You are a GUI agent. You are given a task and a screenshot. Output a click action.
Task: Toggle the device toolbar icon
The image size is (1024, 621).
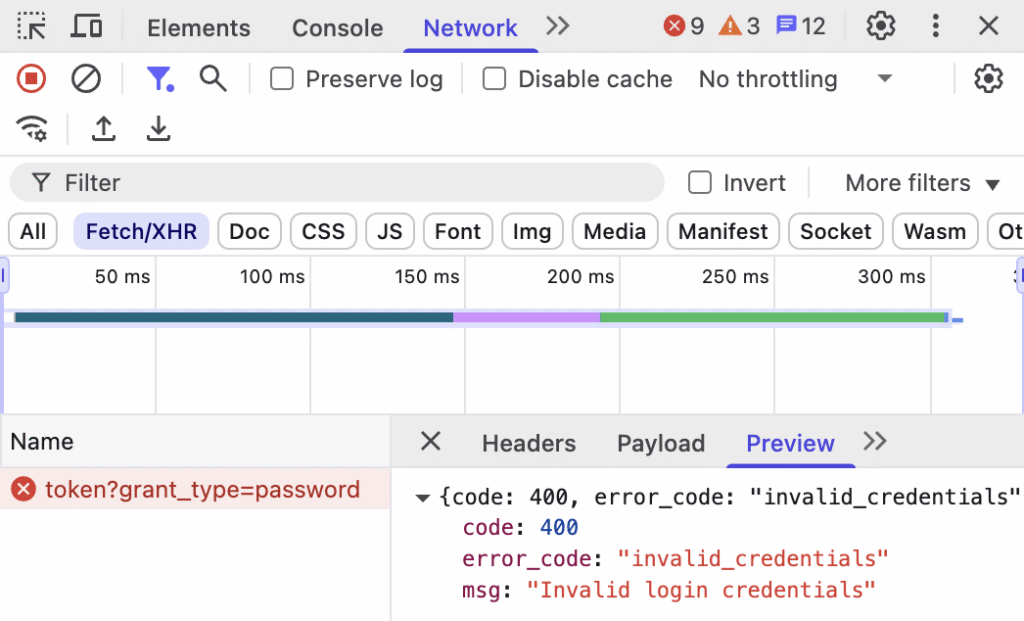point(87,27)
